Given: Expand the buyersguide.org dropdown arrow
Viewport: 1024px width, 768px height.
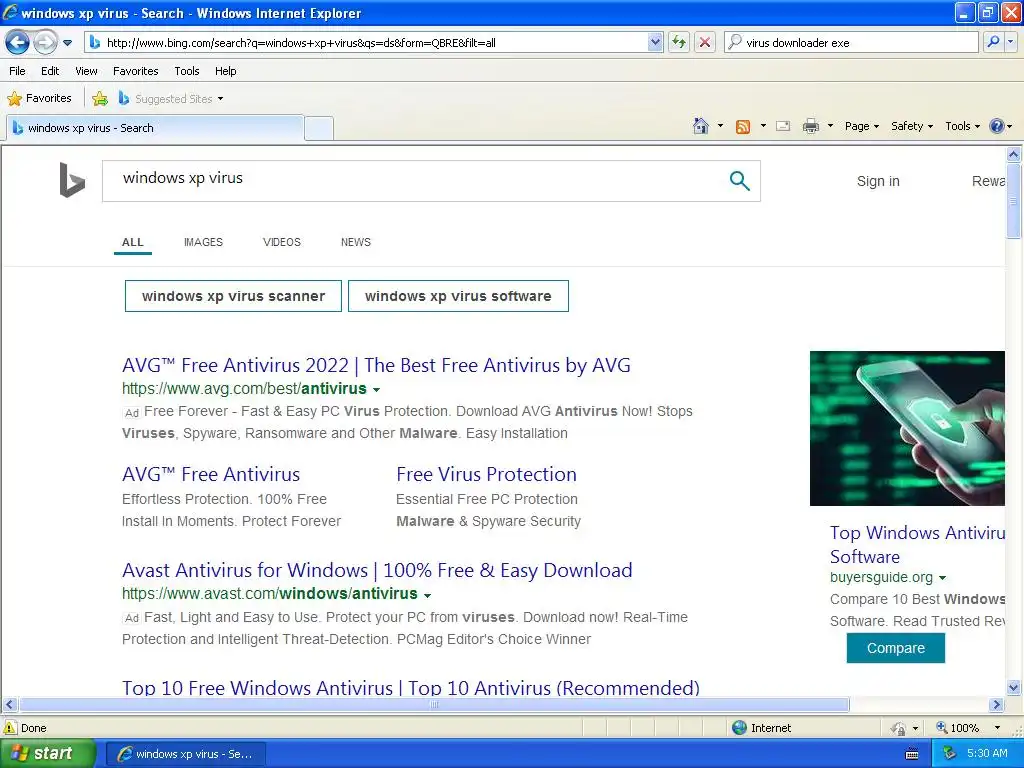Looking at the screenshot, I should click(942, 578).
